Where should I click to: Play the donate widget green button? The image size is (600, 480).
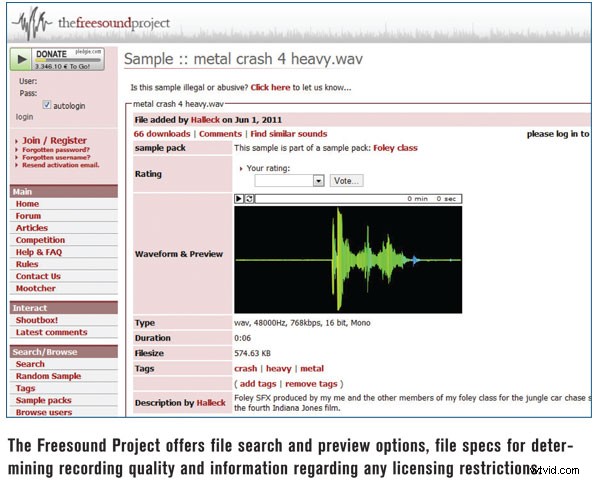pos(21,59)
